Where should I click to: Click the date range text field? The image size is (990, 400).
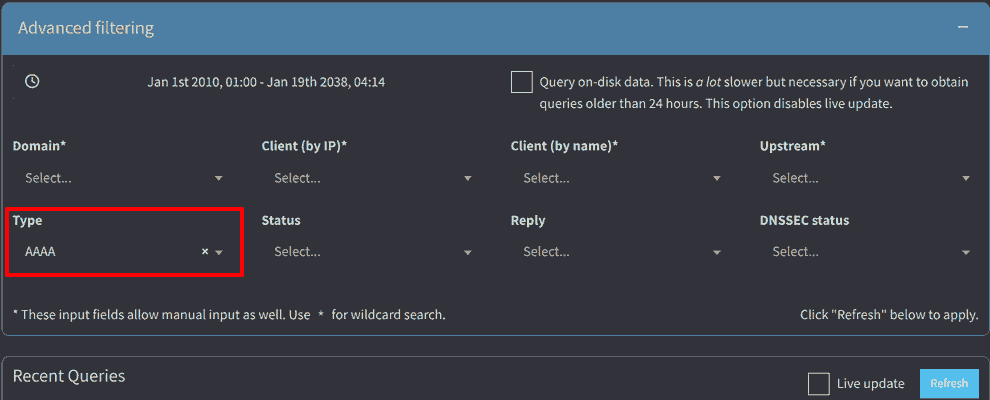coord(266,82)
